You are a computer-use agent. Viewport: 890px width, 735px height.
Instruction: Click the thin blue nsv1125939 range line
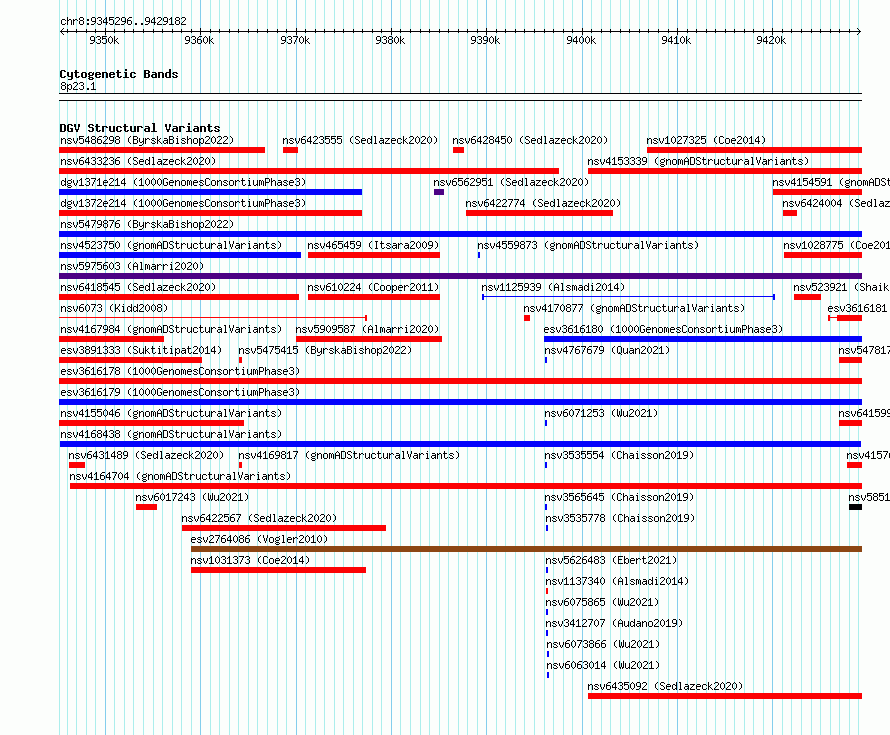click(x=628, y=297)
